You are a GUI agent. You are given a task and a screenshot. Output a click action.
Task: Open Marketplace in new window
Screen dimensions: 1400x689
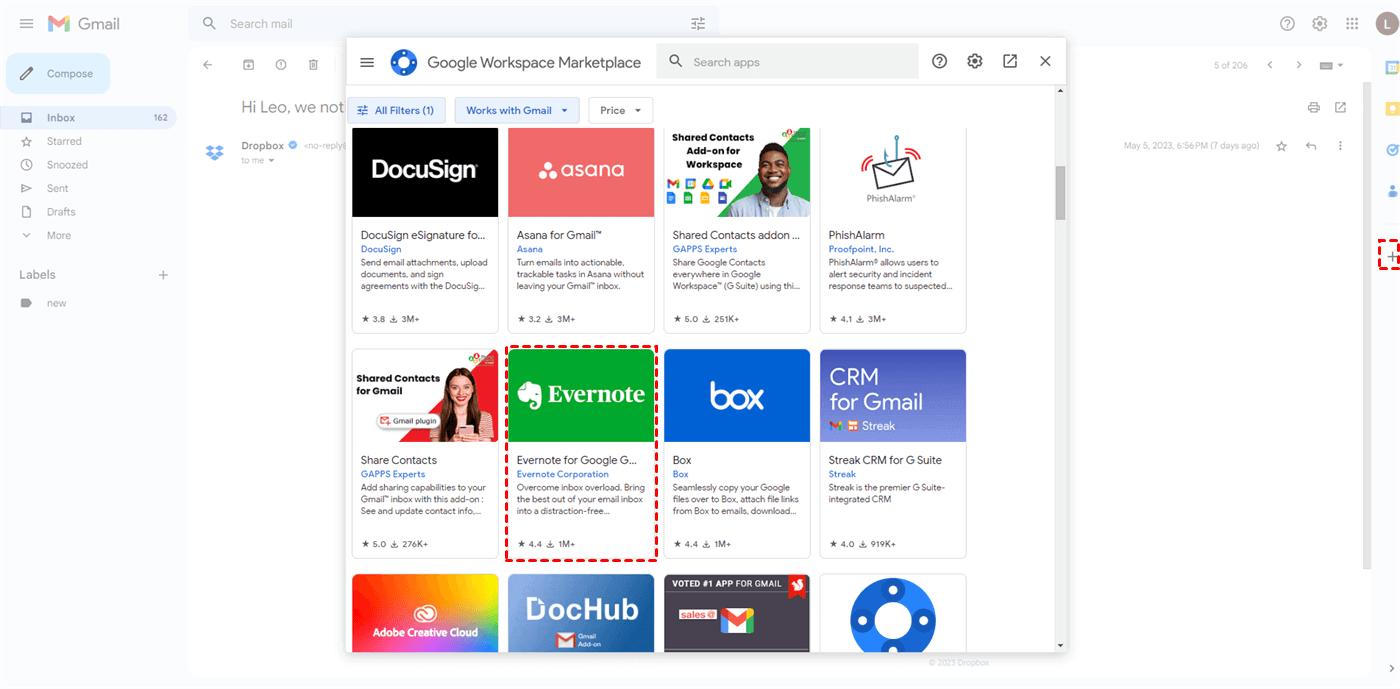[1010, 61]
